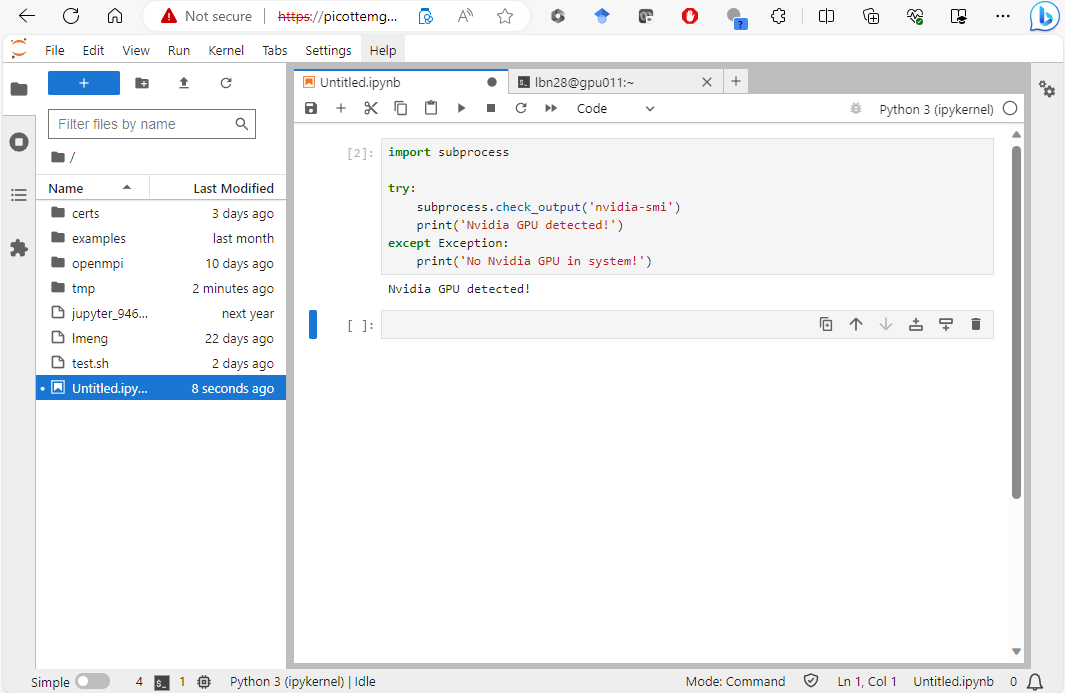The width and height of the screenshot is (1065, 693).
Task: Sort files by Name column header
Action: [92, 188]
